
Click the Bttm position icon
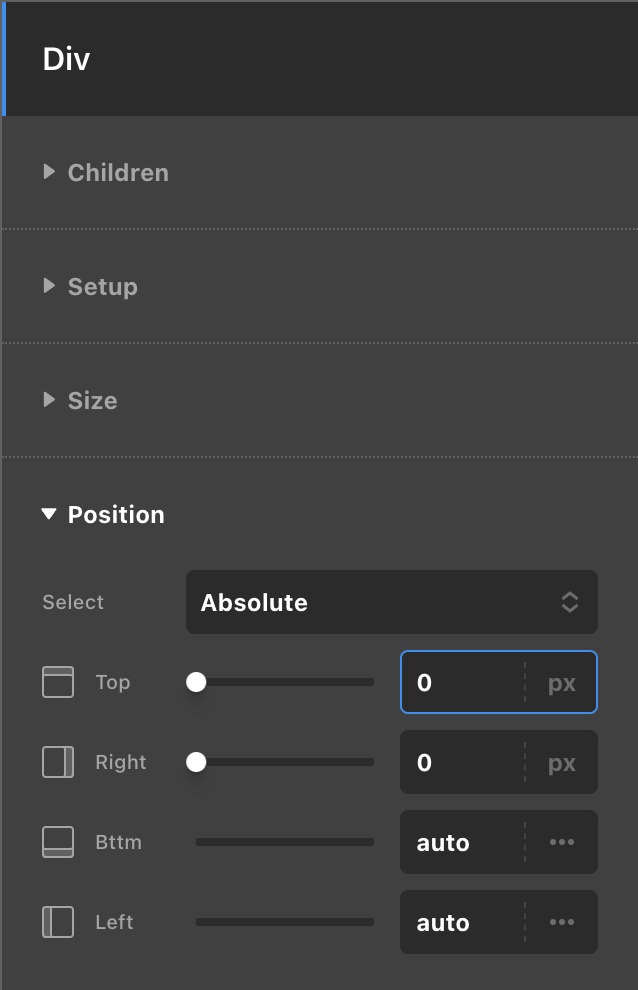pos(57,842)
